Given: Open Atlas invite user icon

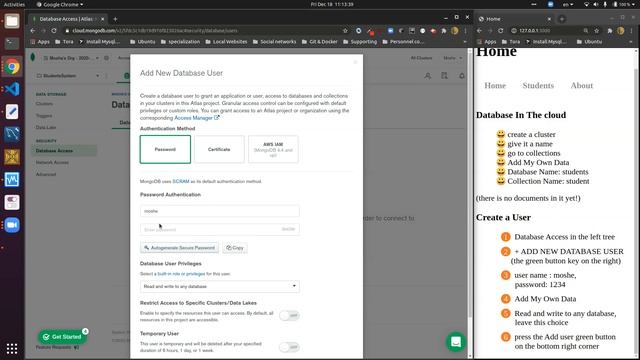Looking at the screenshot, I should pos(427,76).
